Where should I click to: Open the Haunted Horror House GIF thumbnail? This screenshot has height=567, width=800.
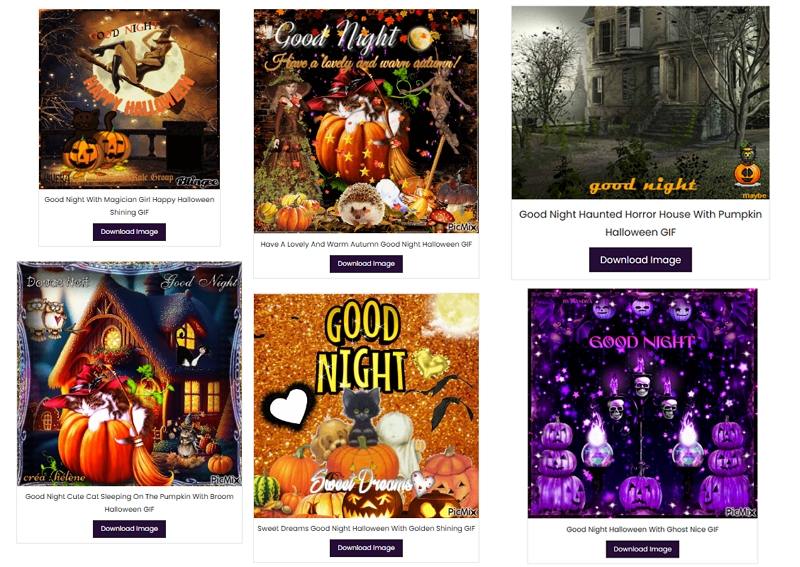click(640, 103)
